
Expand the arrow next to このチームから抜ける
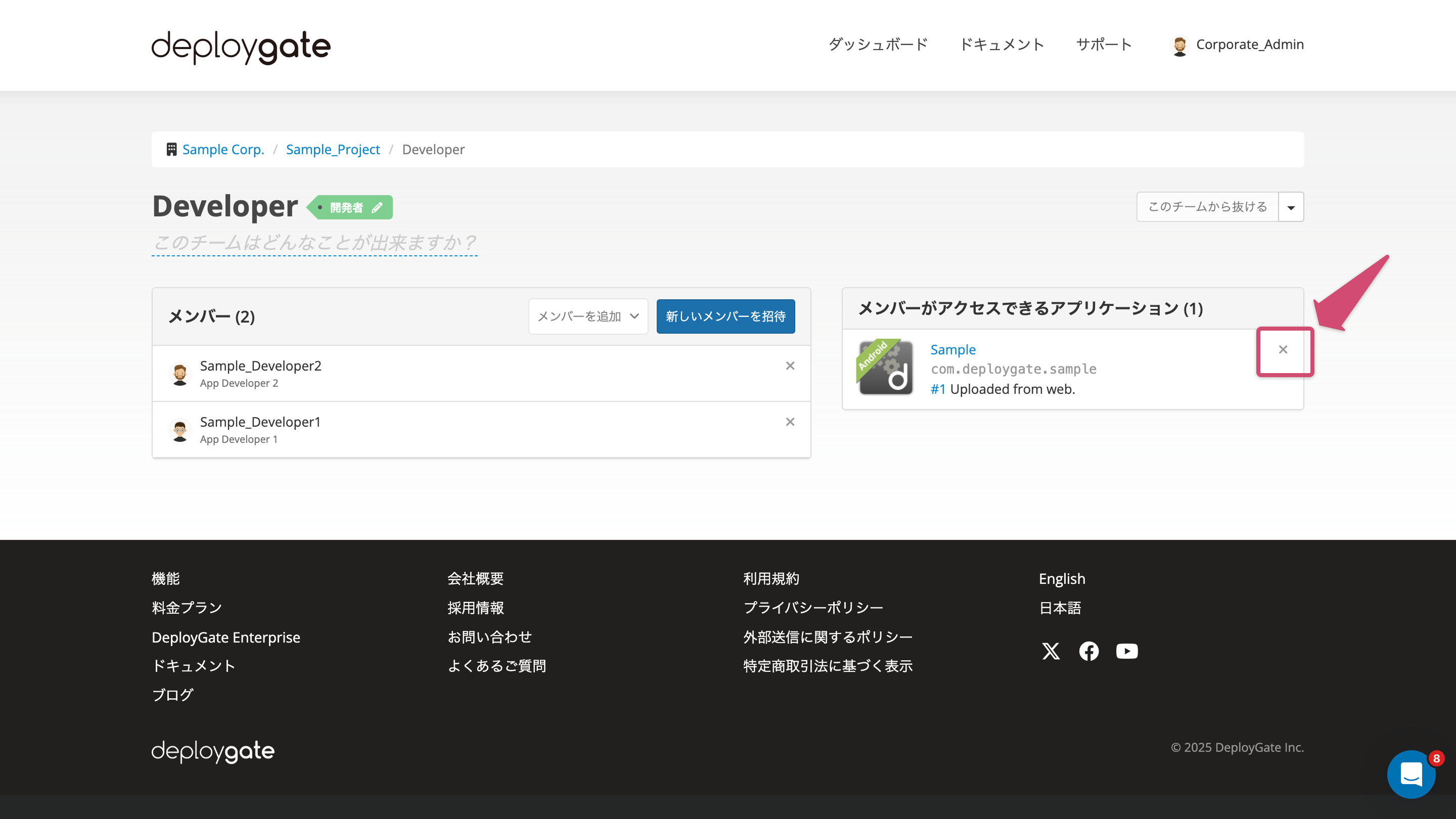[1291, 207]
